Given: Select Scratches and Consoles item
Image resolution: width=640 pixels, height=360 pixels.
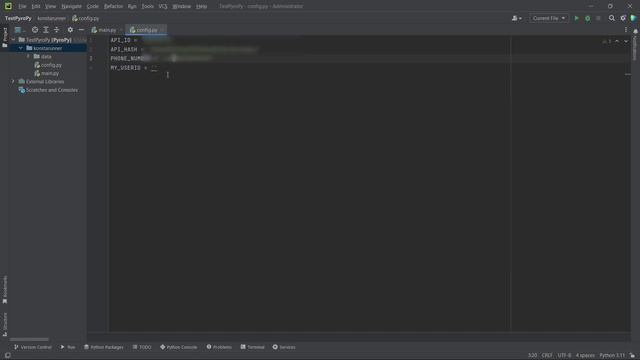Looking at the screenshot, I should (48, 90).
